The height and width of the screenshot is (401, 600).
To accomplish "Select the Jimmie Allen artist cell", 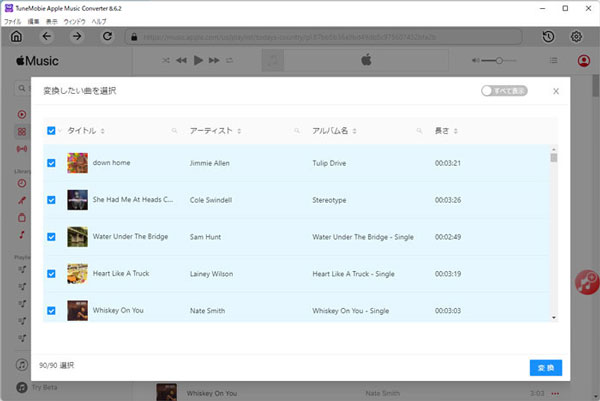I will [210, 163].
